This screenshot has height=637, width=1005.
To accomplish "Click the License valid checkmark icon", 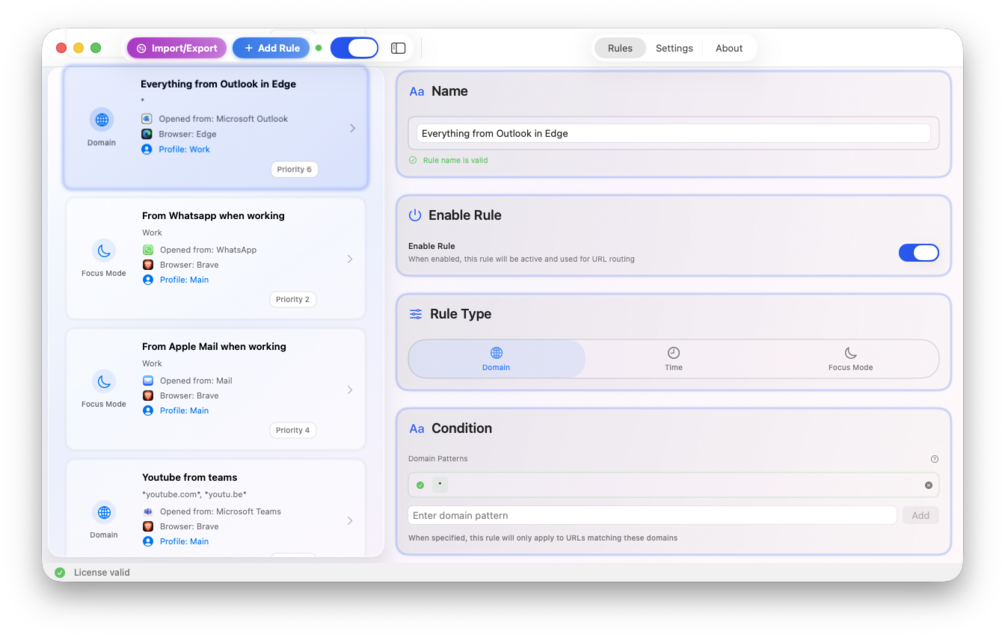I will 60,572.
